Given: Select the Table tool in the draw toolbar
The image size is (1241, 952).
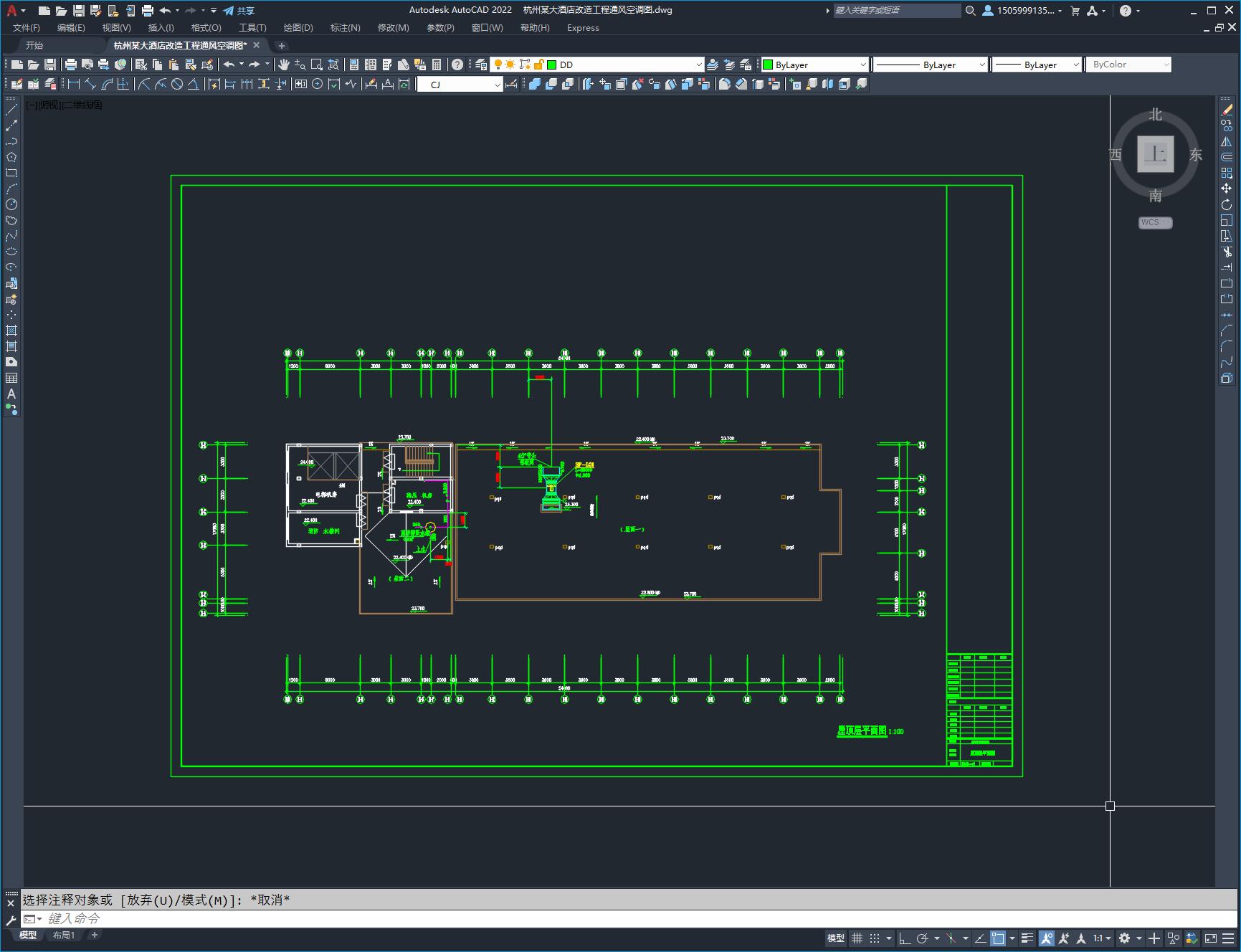Looking at the screenshot, I should click(11, 378).
